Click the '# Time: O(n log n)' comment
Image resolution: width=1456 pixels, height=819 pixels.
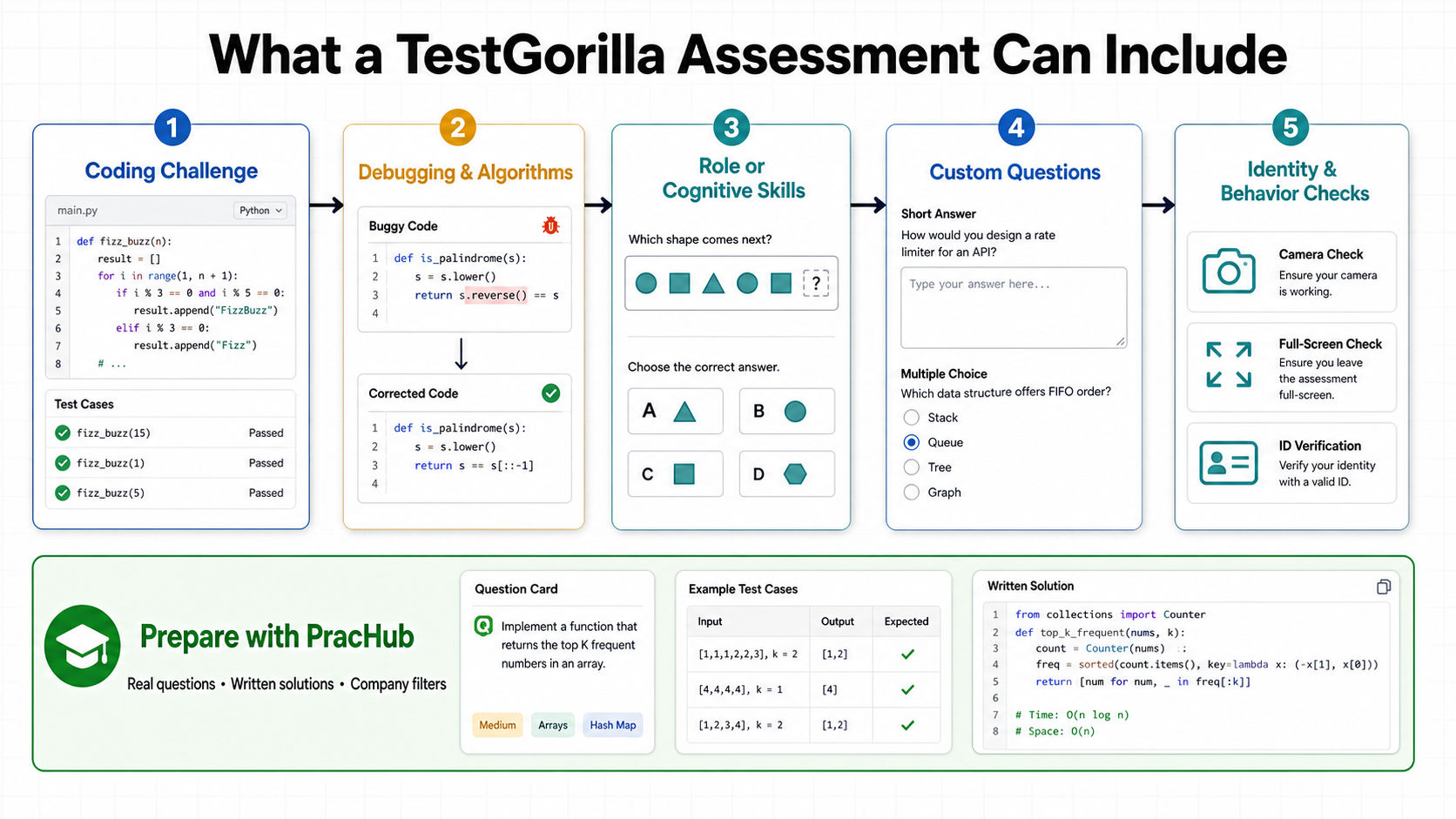click(1072, 715)
